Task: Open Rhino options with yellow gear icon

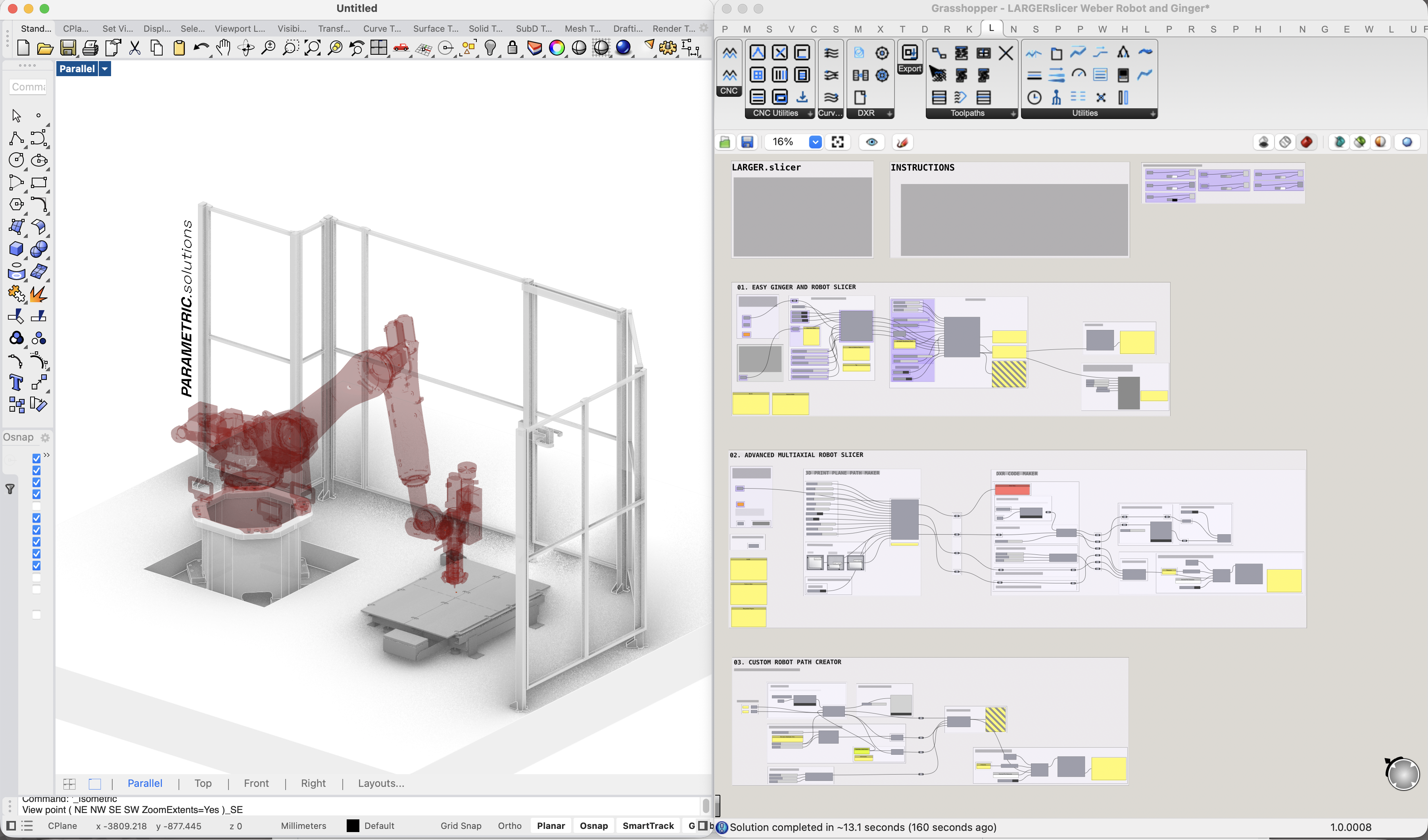Action: point(668,49)
